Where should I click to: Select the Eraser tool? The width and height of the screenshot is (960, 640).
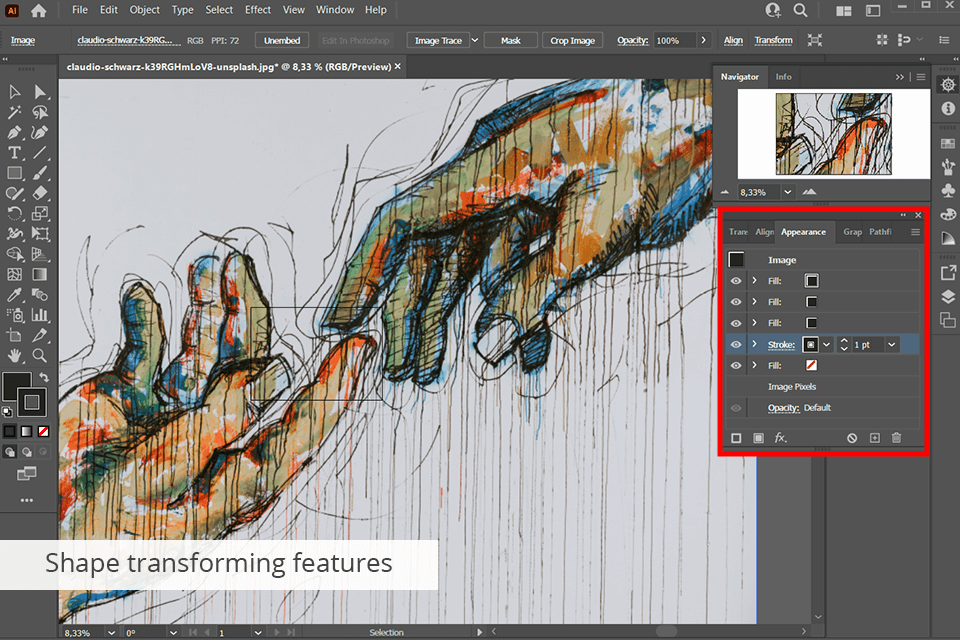click(x=40, y=193)
